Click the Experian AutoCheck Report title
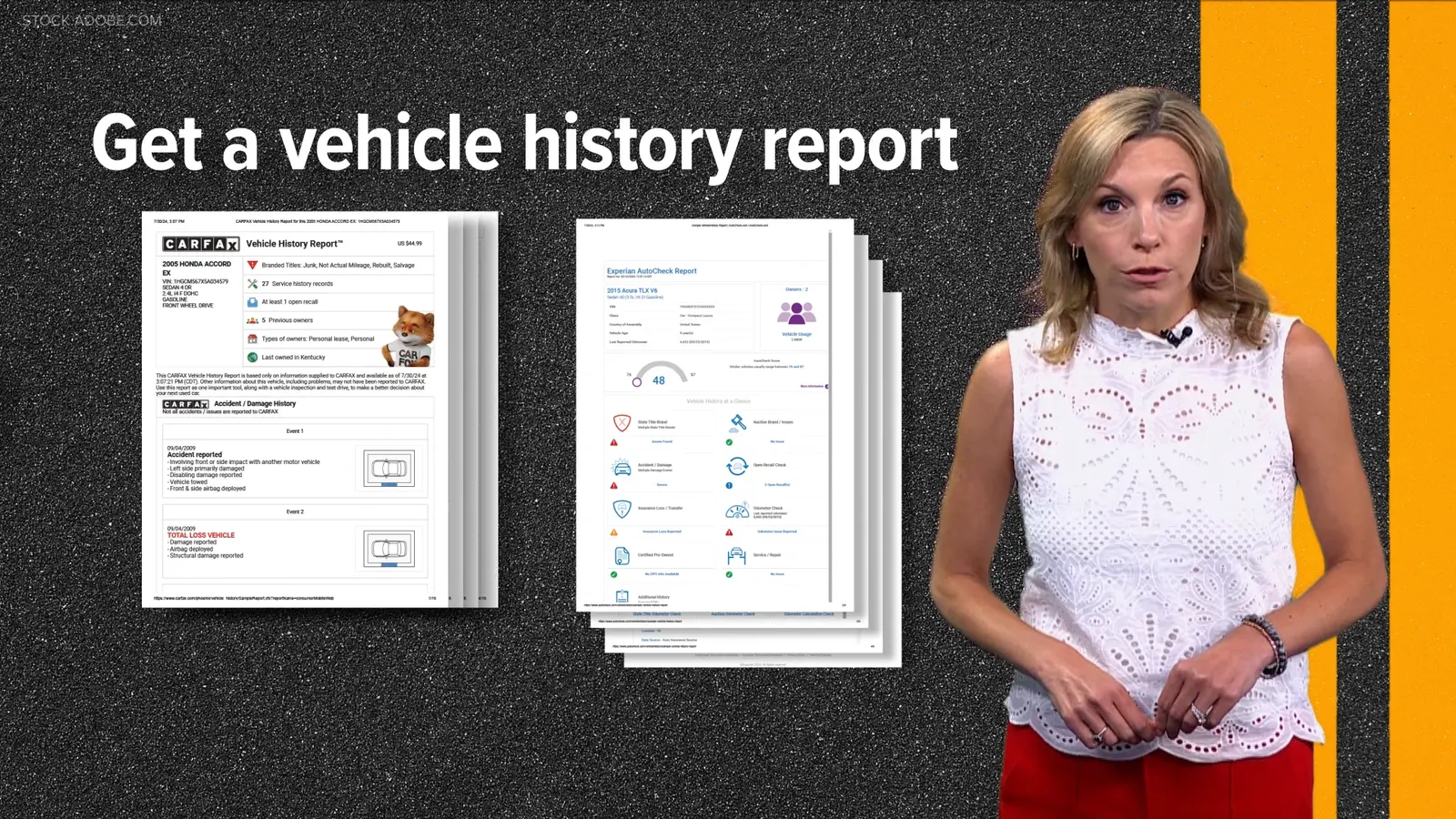Screen dimensions: 1456x819 click(x=652, y=271)
